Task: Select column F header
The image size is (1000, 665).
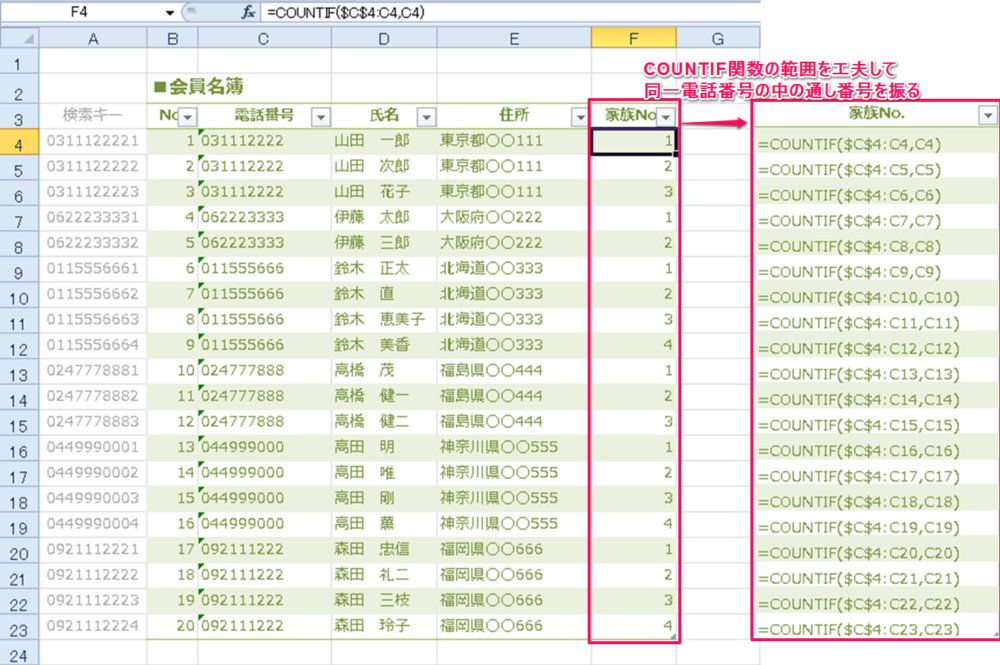Action: [x=634, y=39]
